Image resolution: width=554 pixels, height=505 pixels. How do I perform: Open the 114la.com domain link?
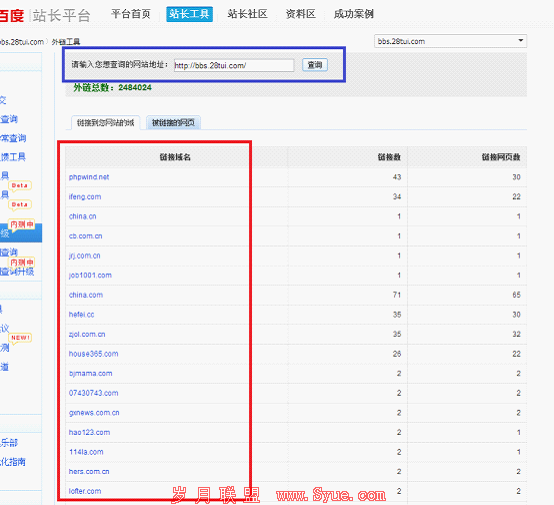(86, 452)
